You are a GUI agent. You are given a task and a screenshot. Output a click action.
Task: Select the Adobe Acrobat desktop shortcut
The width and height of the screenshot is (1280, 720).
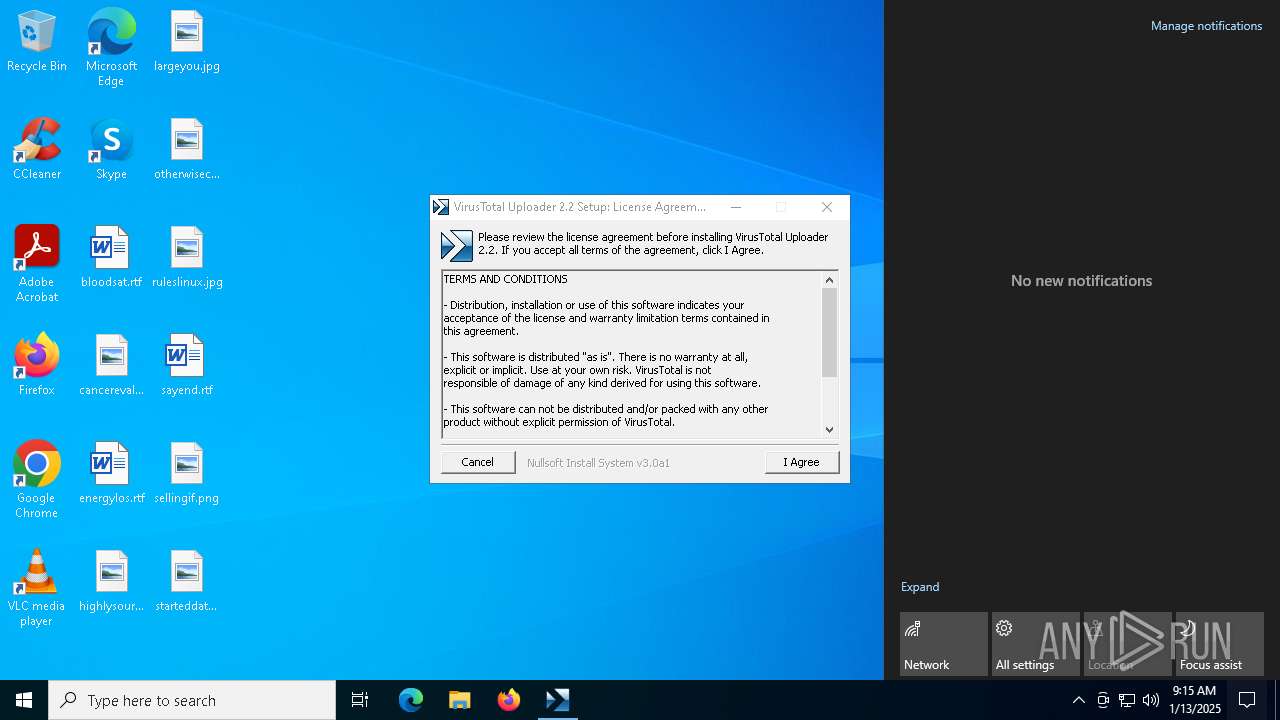click(x=37, y=263)
